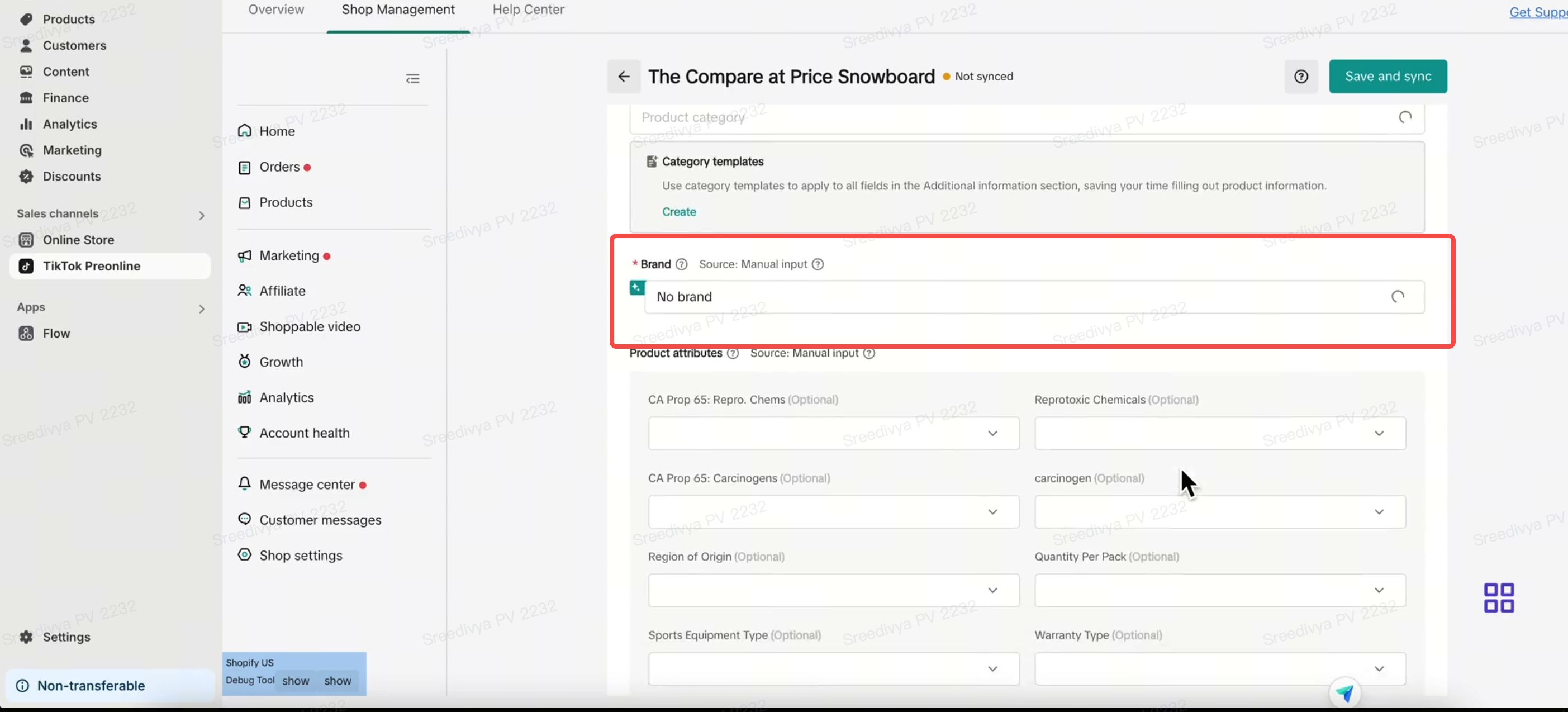Open Account health page
The width and height of the screenshot is (1568, 712).
click(x=304, y=433)
